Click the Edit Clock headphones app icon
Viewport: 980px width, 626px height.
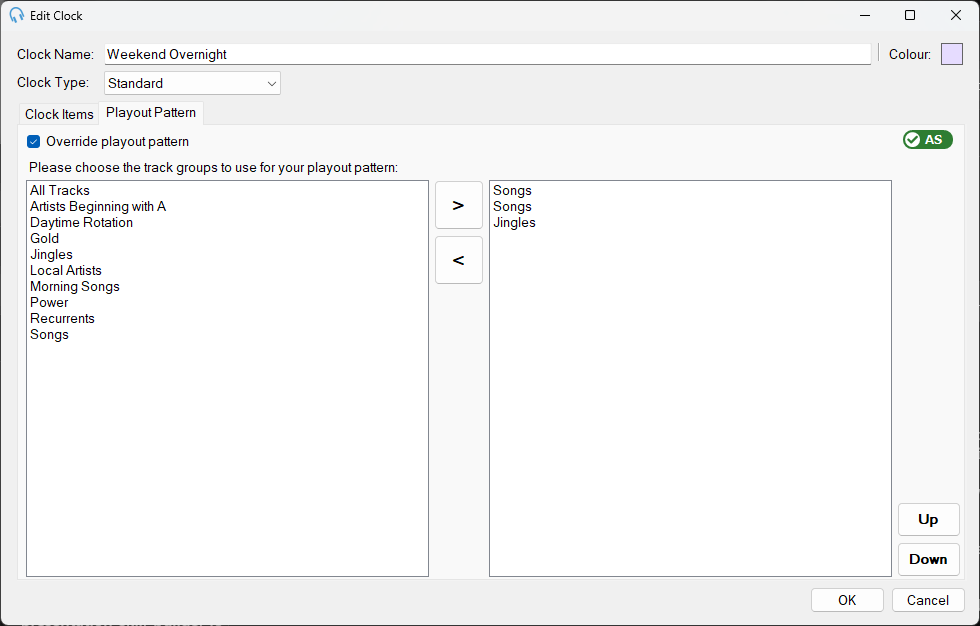16,15
